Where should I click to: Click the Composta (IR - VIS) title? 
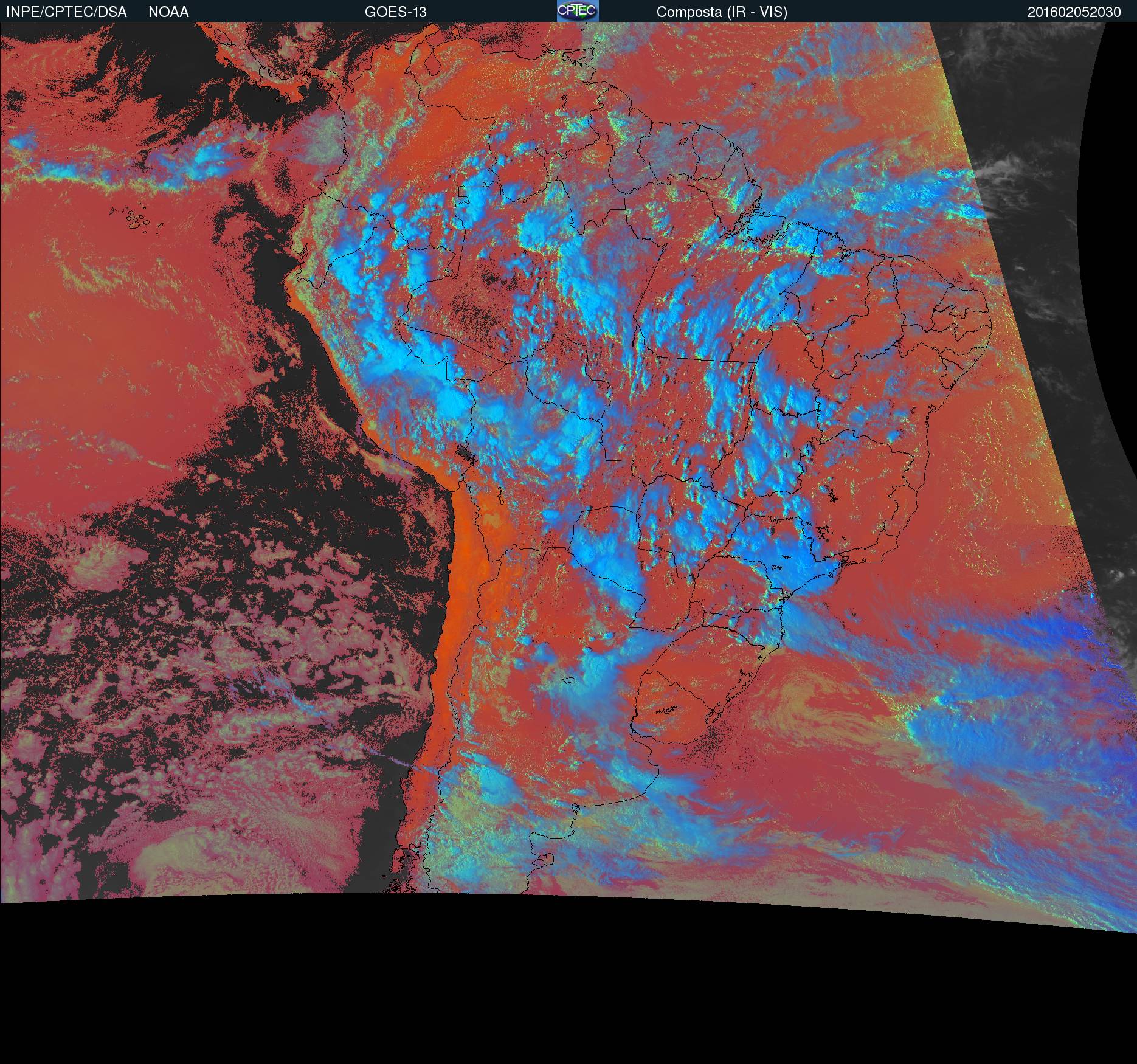click(722, 12)
